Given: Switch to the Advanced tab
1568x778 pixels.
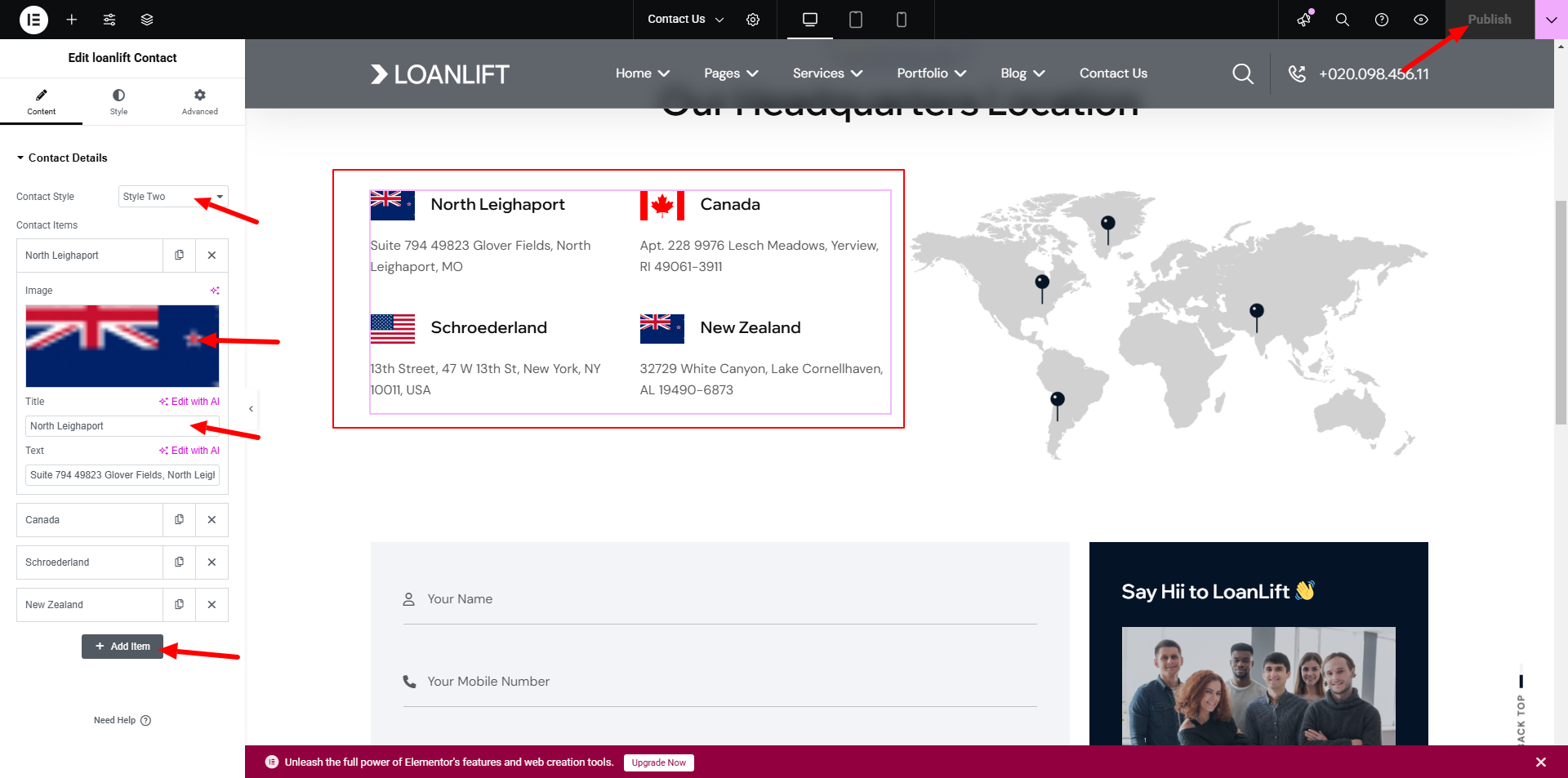Looking at the screenshot, I should click(x=199, y=101).
